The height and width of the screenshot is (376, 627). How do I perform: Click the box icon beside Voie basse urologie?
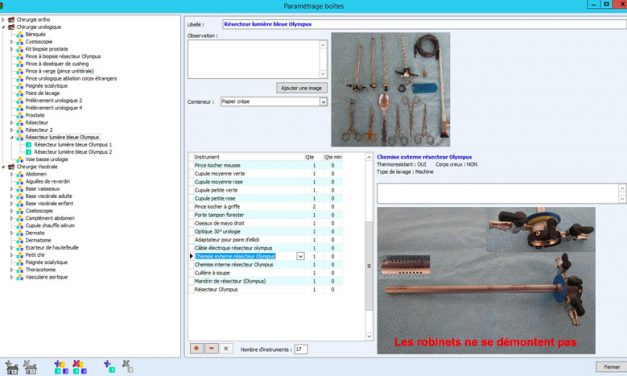point(20,159)
